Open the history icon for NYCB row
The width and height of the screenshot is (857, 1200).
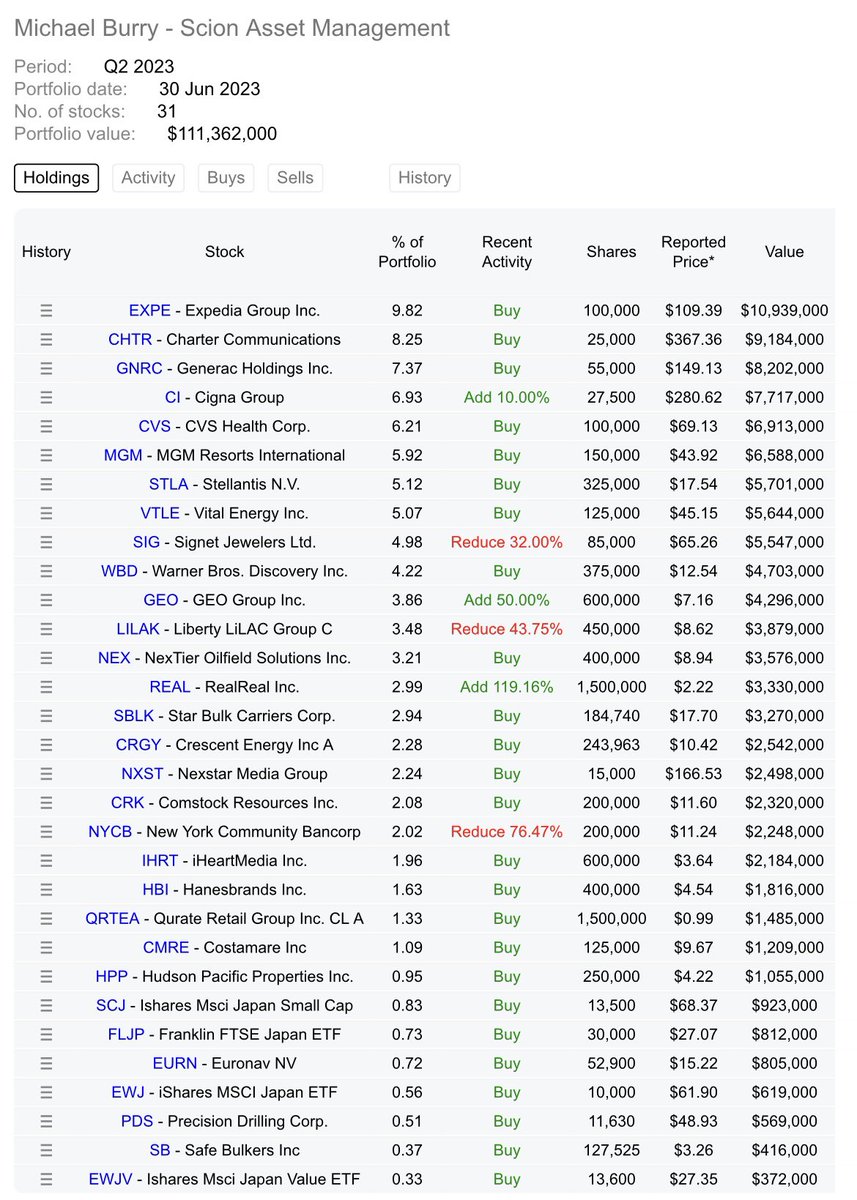(46, 831)
